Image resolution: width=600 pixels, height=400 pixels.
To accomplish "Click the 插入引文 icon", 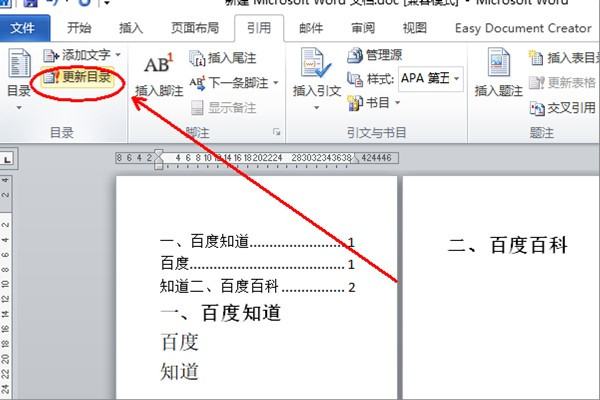I will pos(316,62).
